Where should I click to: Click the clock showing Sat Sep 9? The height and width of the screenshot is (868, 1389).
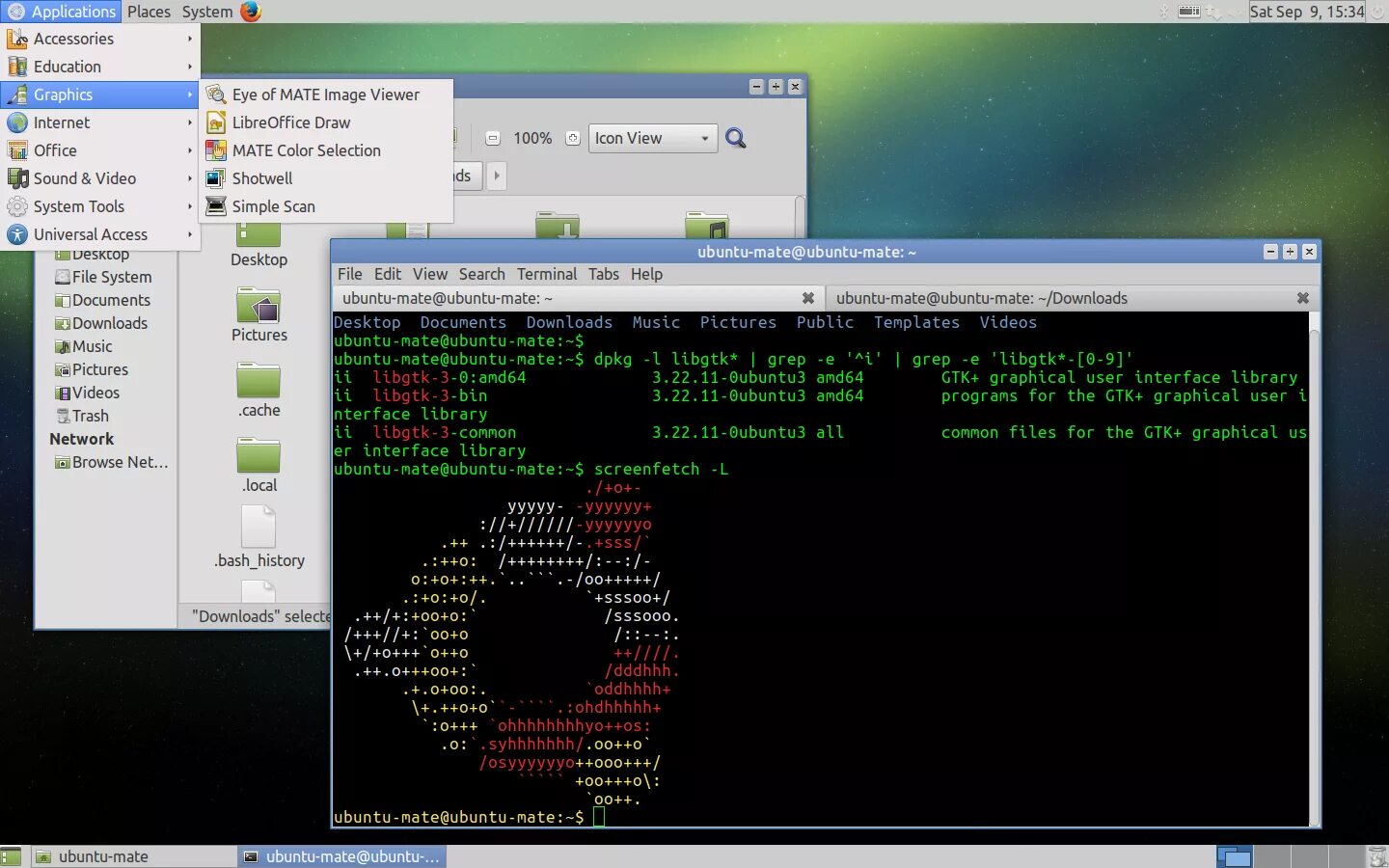(1307, 12)
